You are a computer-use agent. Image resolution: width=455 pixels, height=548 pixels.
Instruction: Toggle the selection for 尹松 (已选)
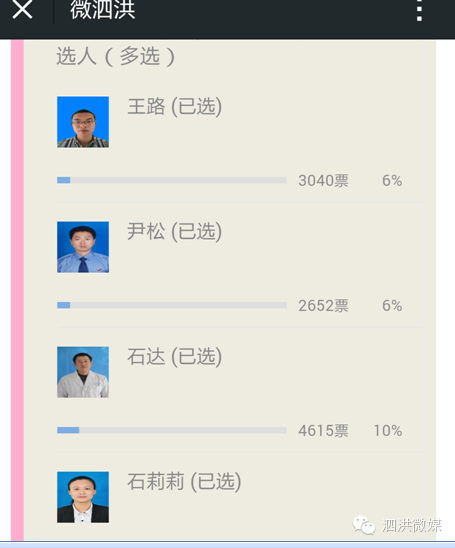click(174, 231)
